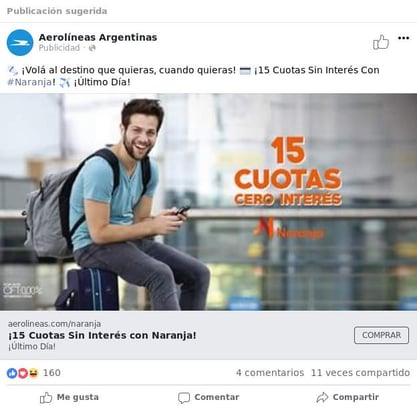The height and width of the screenshot is (410, 417).
Task: Click the red heart reaction icon
Action: point(23,373)
